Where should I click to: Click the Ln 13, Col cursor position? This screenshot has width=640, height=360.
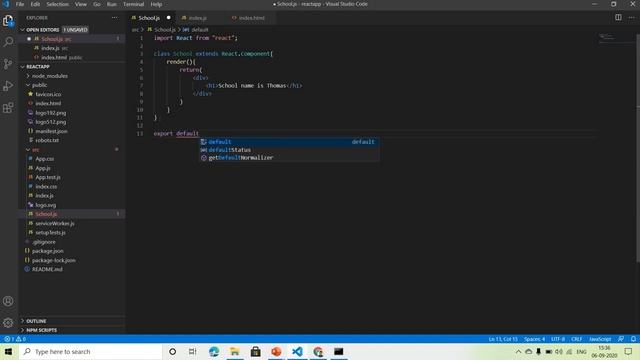[503, 339]
